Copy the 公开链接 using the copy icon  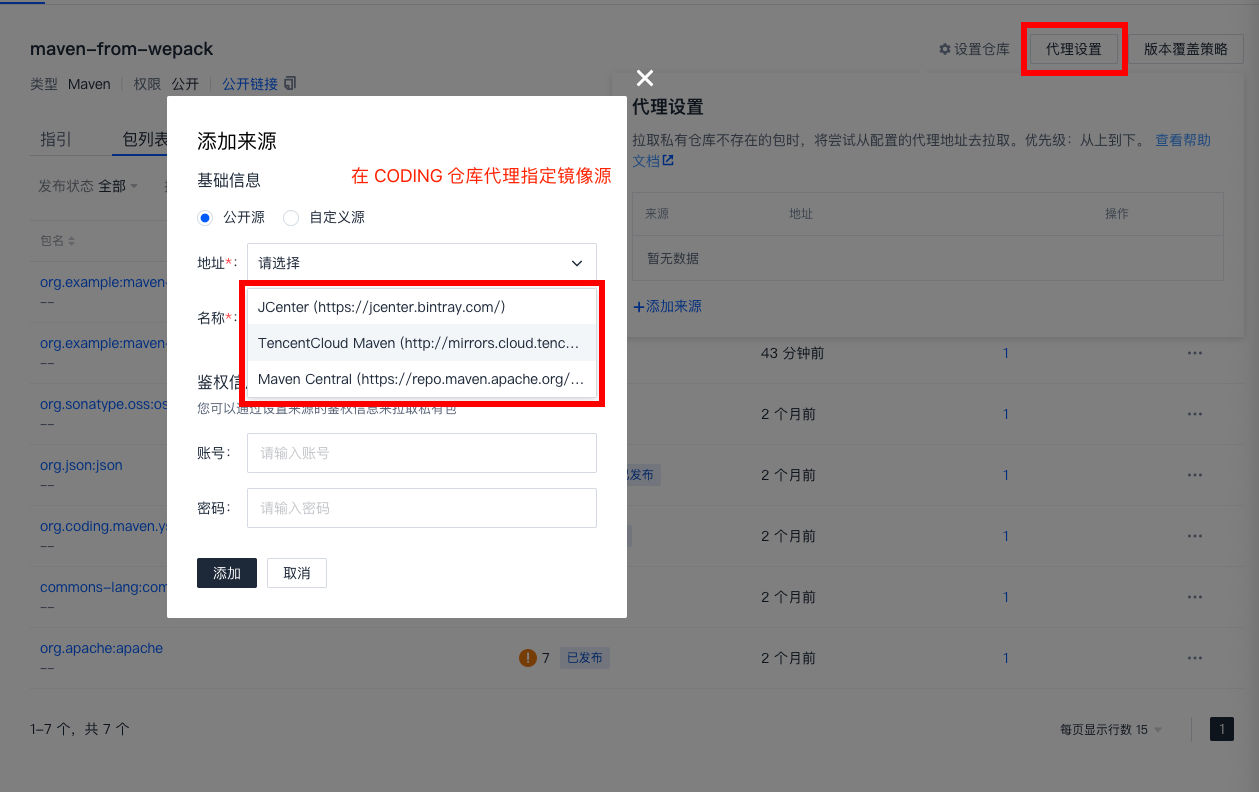pyautogui.click(x=290, y=83)
